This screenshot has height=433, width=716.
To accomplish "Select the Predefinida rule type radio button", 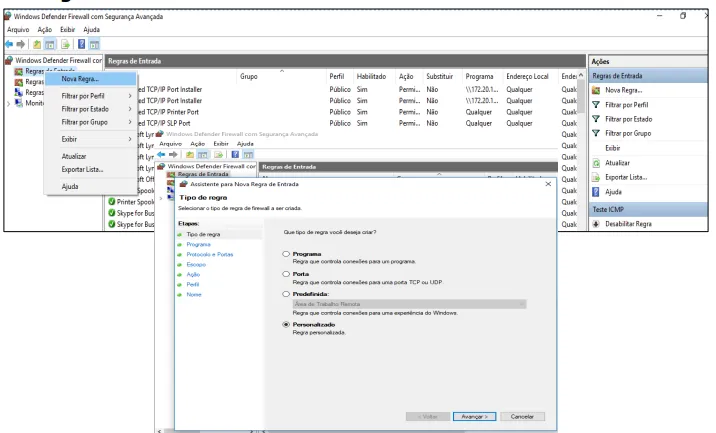I will [x=286, y=294].
